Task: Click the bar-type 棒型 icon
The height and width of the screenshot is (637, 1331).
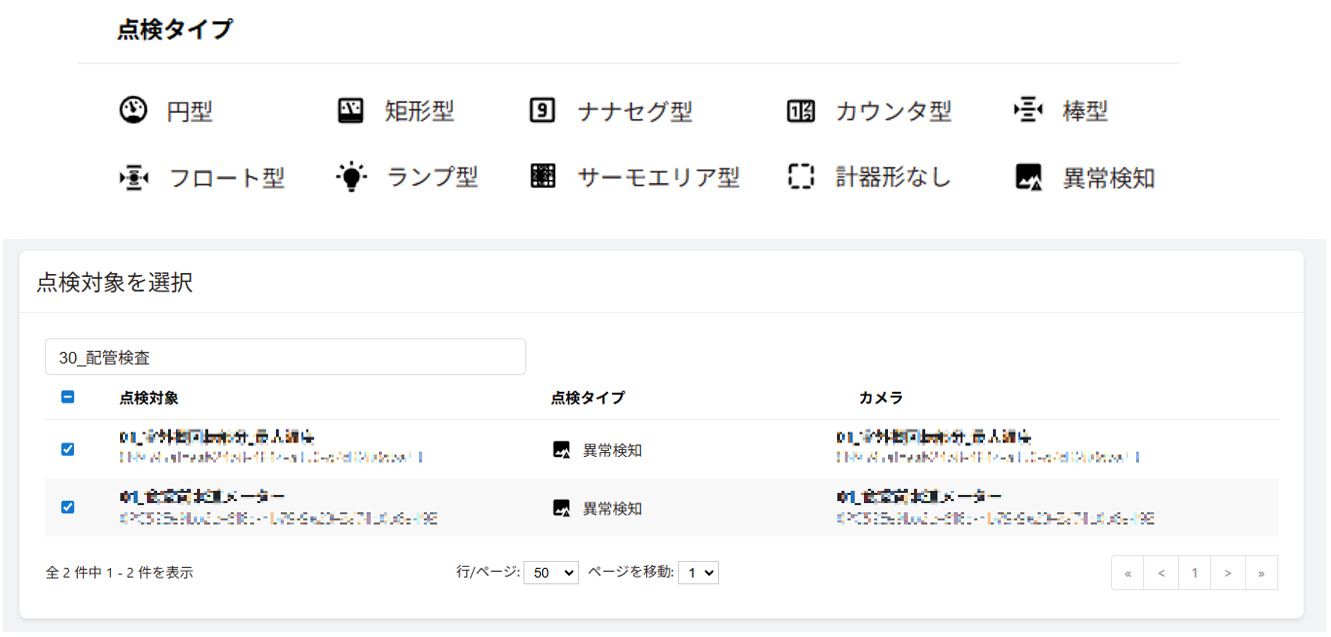Action: tap(1029, 110)
